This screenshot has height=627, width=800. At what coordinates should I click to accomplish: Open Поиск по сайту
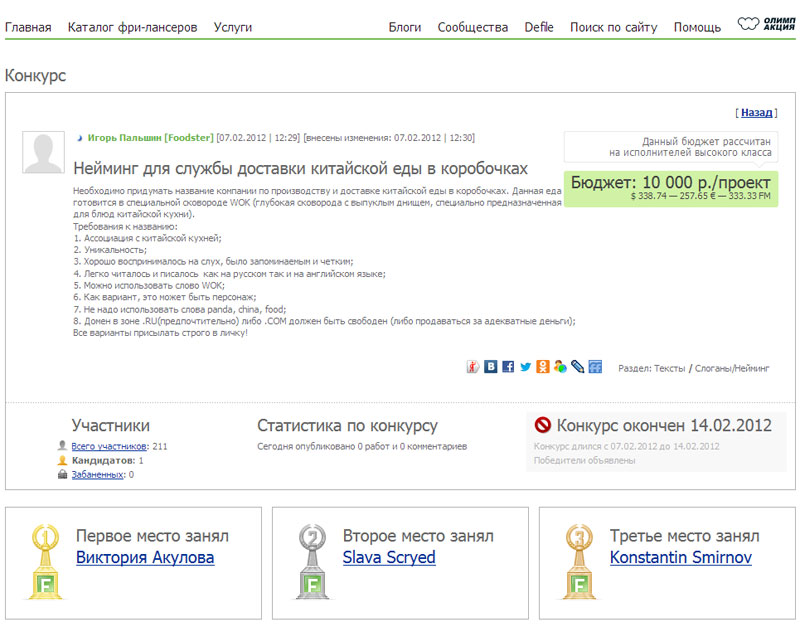point(613,28)
